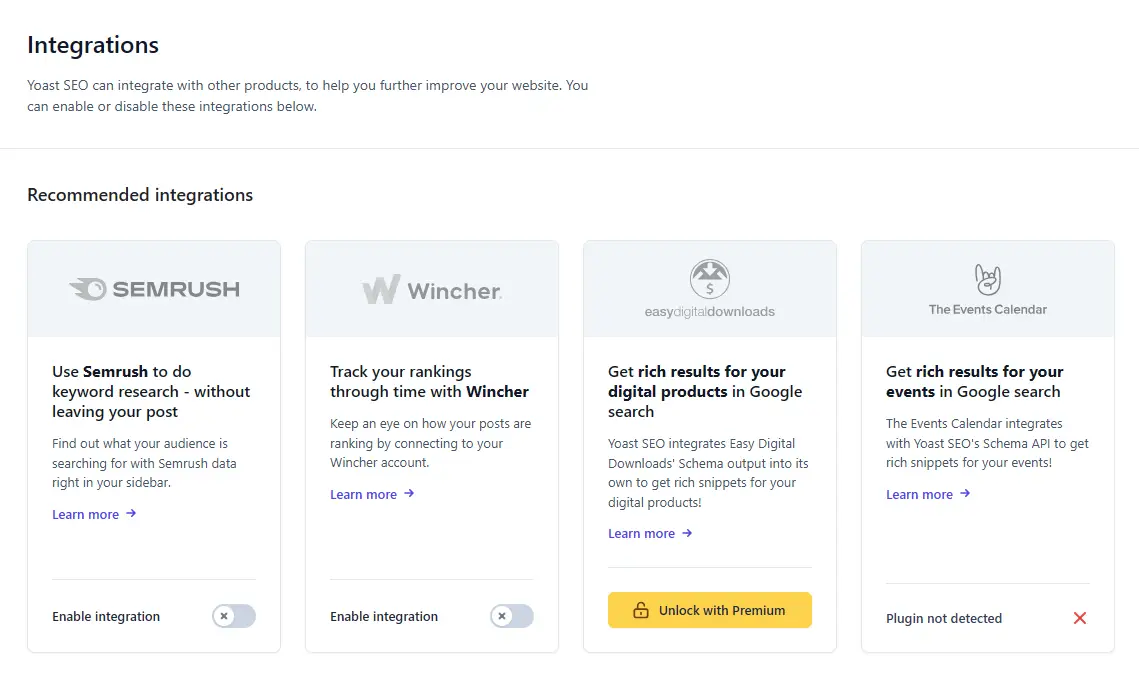Enable the Semrush integration toggle
Viewport: 1139px width, 687px height.
coord(233,617)
